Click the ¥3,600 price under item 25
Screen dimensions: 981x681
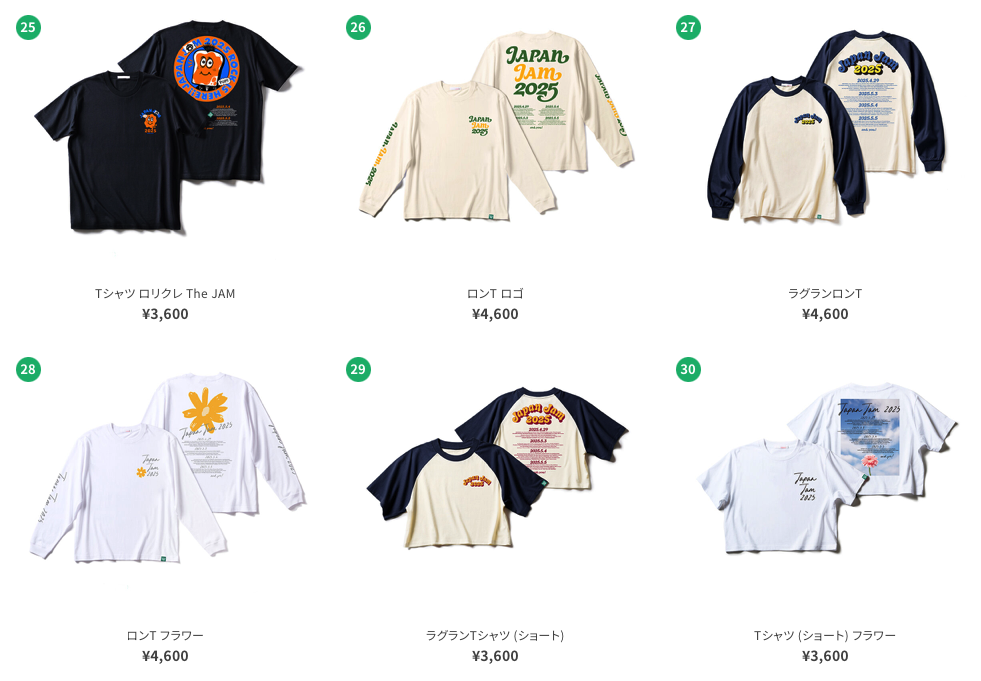tap(165, 314)
